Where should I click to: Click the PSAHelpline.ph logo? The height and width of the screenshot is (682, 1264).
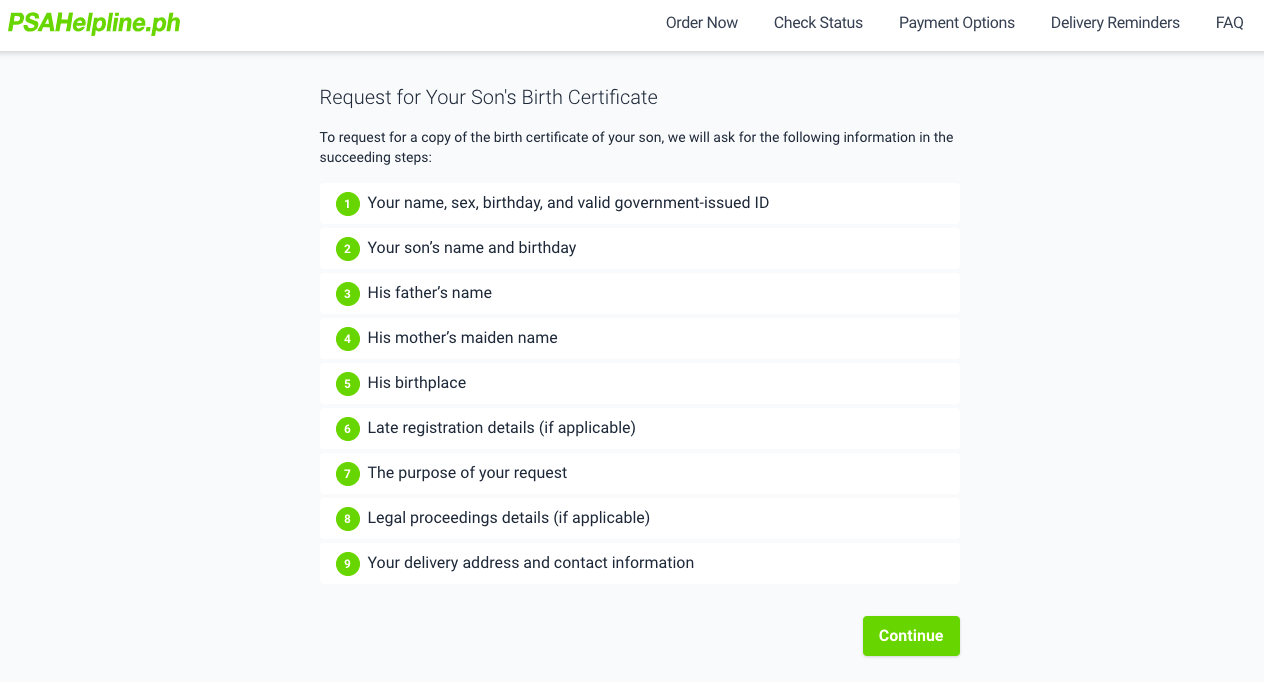point(94,23)
